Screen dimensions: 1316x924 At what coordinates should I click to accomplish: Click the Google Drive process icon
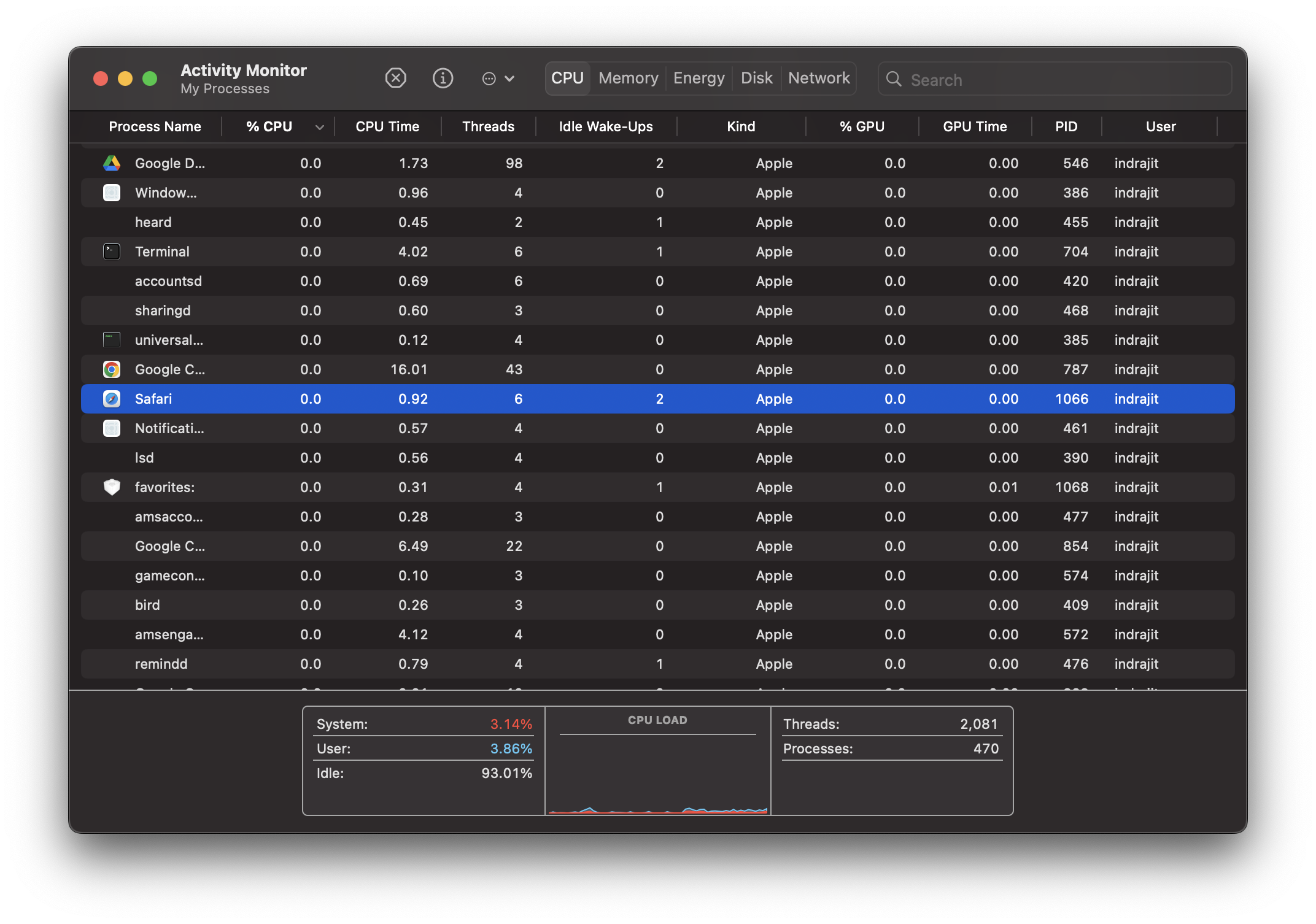click(x=112, y=163)
